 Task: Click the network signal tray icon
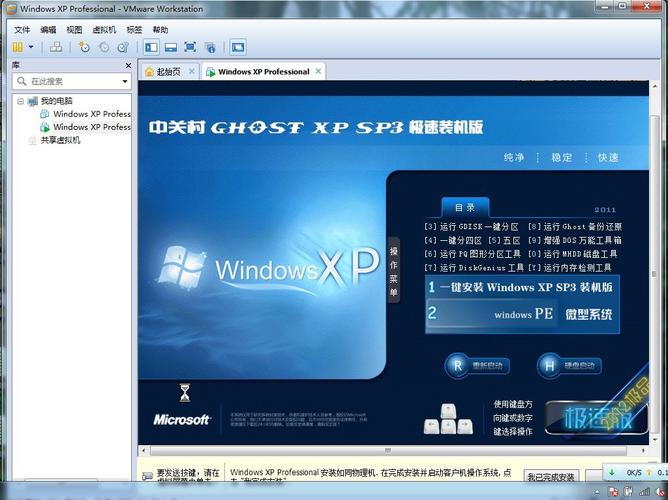(645, 491)
